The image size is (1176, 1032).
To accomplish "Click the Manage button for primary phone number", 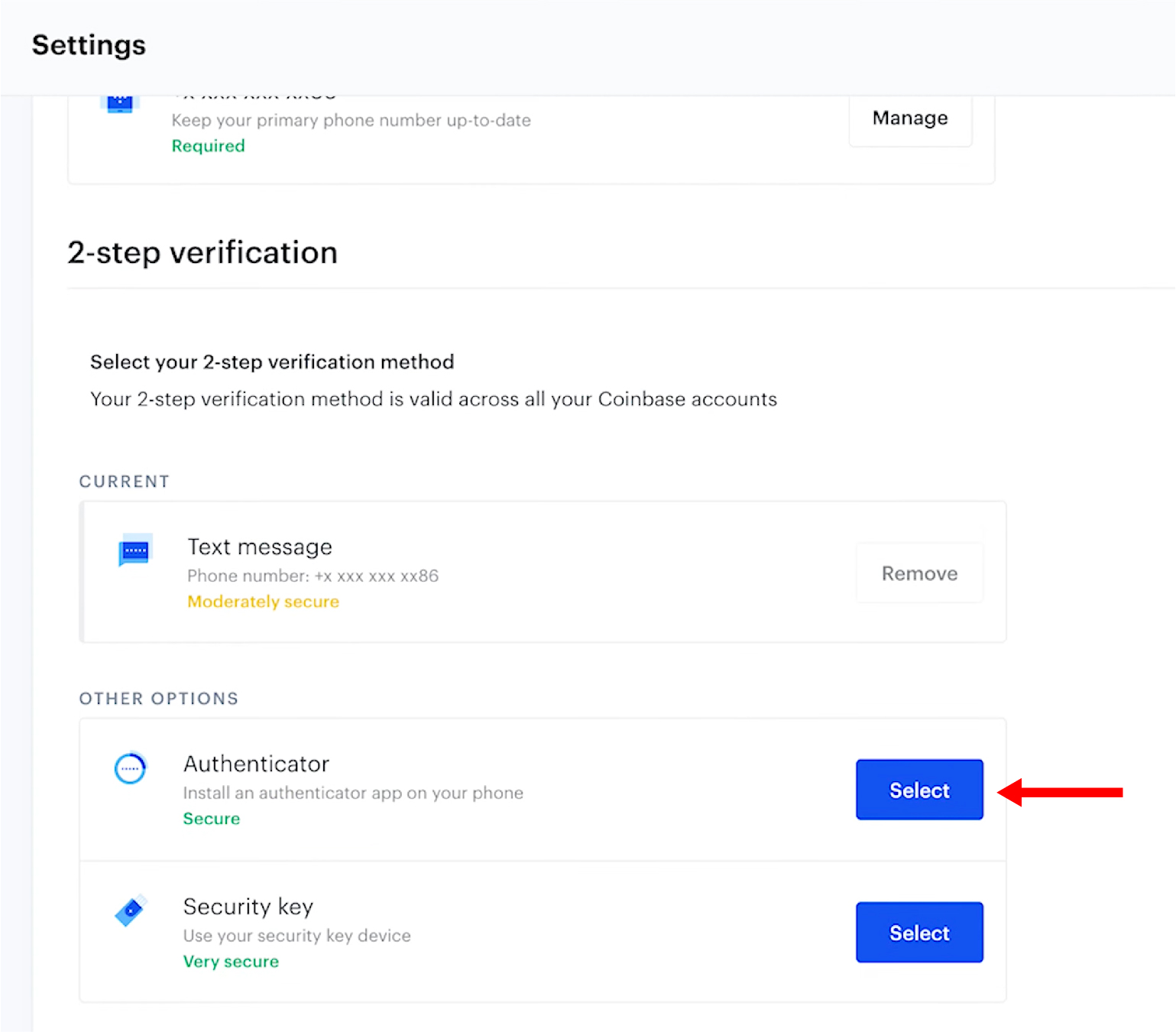I will tap(910, 118).
